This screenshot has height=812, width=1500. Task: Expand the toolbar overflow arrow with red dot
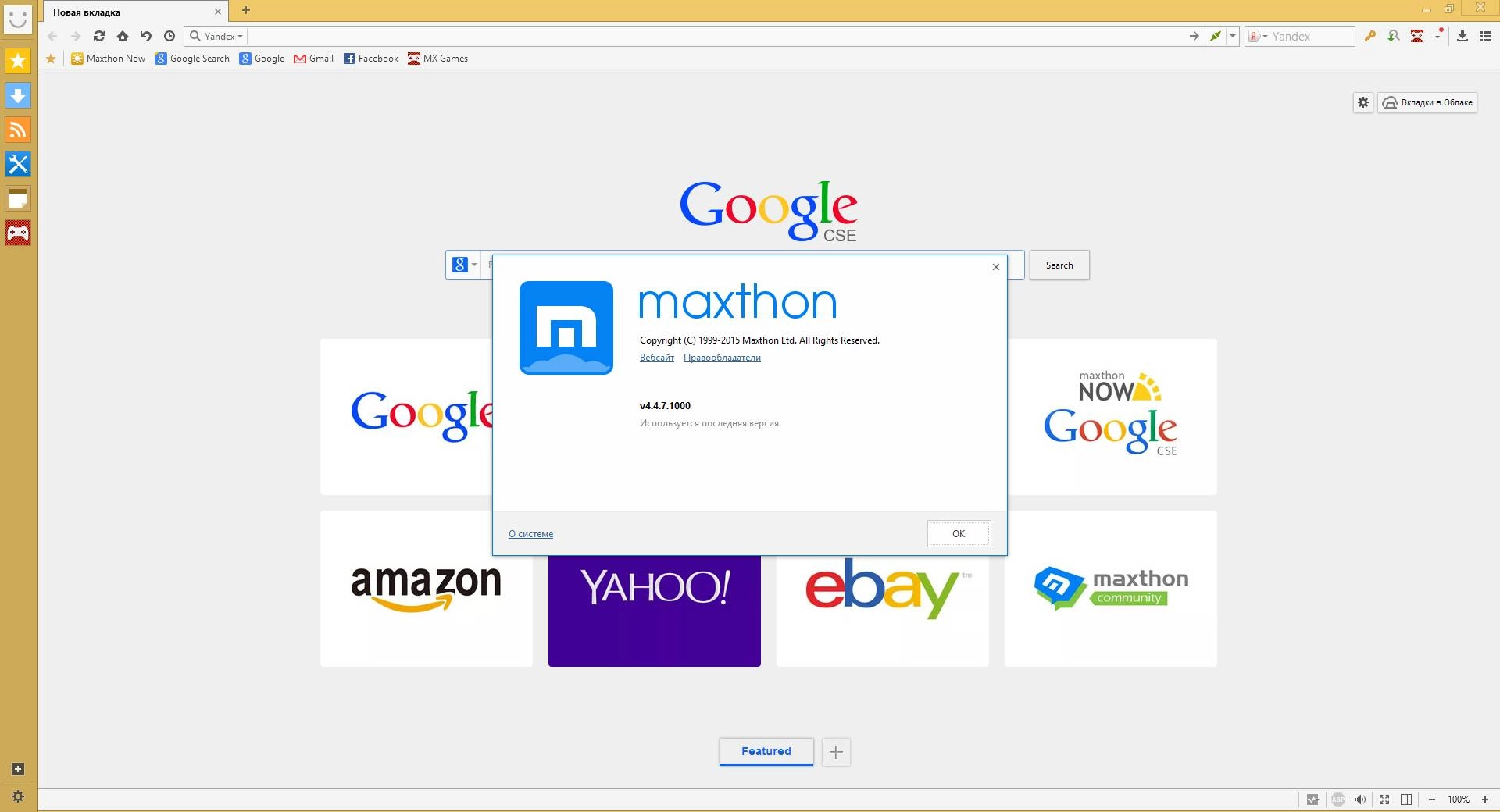[1438, 35]
